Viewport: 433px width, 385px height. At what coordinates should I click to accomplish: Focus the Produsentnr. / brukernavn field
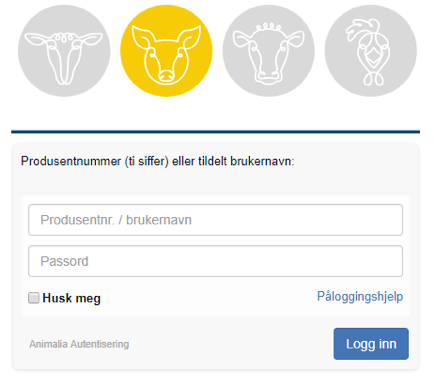tap(216, 220)
